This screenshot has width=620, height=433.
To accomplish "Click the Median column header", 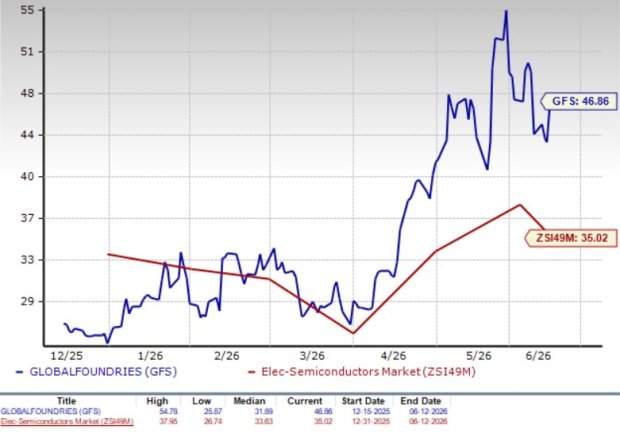I will coord(249,401).
